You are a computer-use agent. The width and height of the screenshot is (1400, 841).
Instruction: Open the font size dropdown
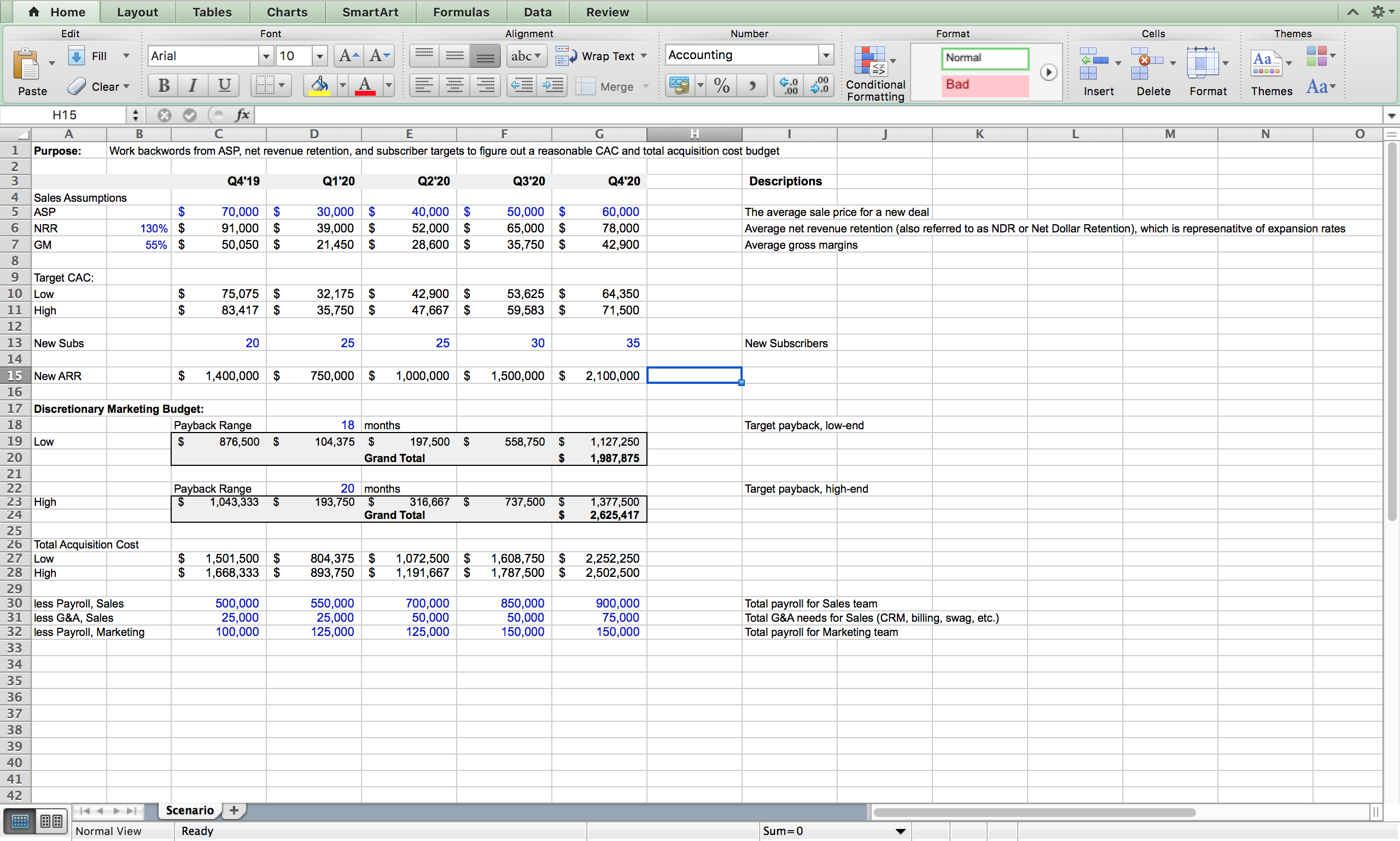click(x=320, y=56)
